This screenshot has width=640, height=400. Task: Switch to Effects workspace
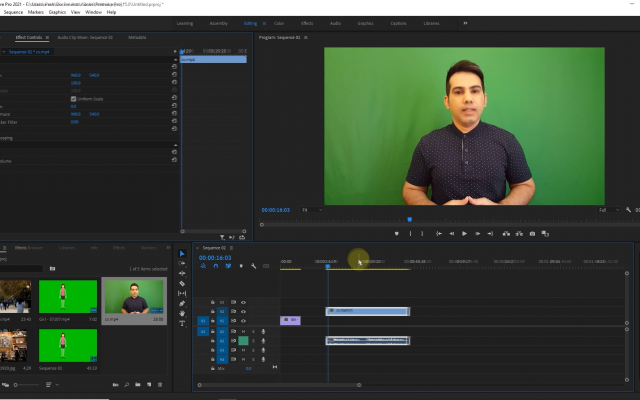pos(307,24)
